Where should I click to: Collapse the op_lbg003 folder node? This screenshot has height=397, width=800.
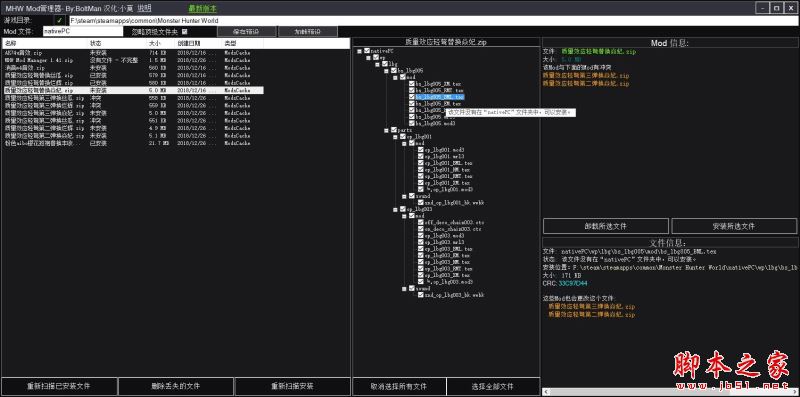pyautogui.click(x=395, y=209)
